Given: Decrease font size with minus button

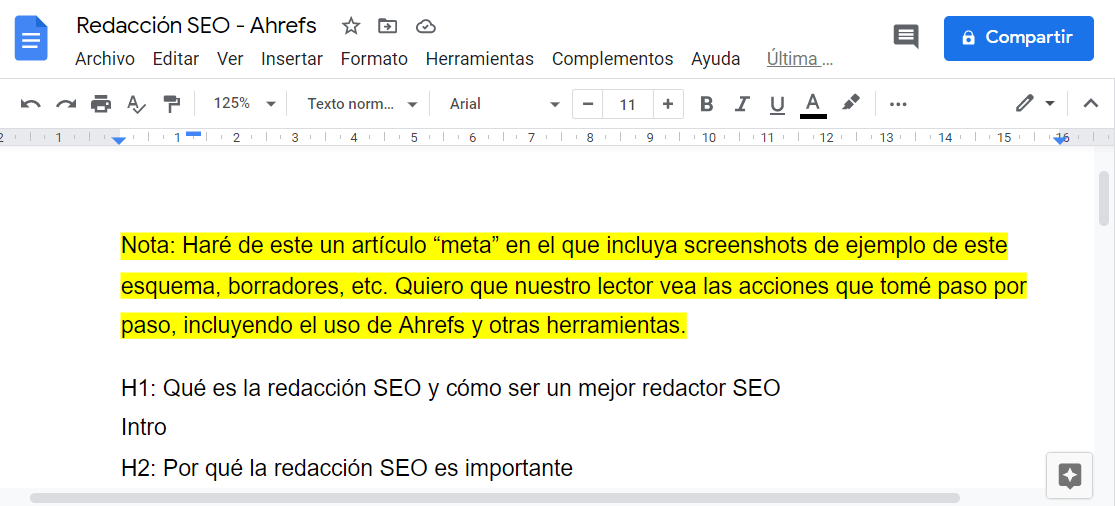Looking at the screenshot, I should point(587,104).
